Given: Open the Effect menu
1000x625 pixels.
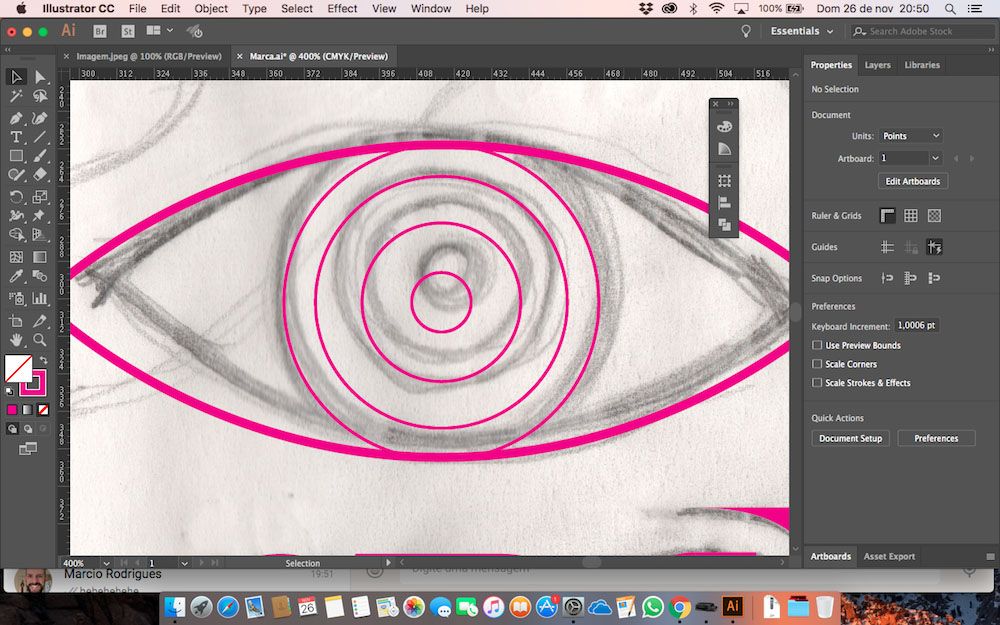Looking at the screenshot, I should coord(342,8).
